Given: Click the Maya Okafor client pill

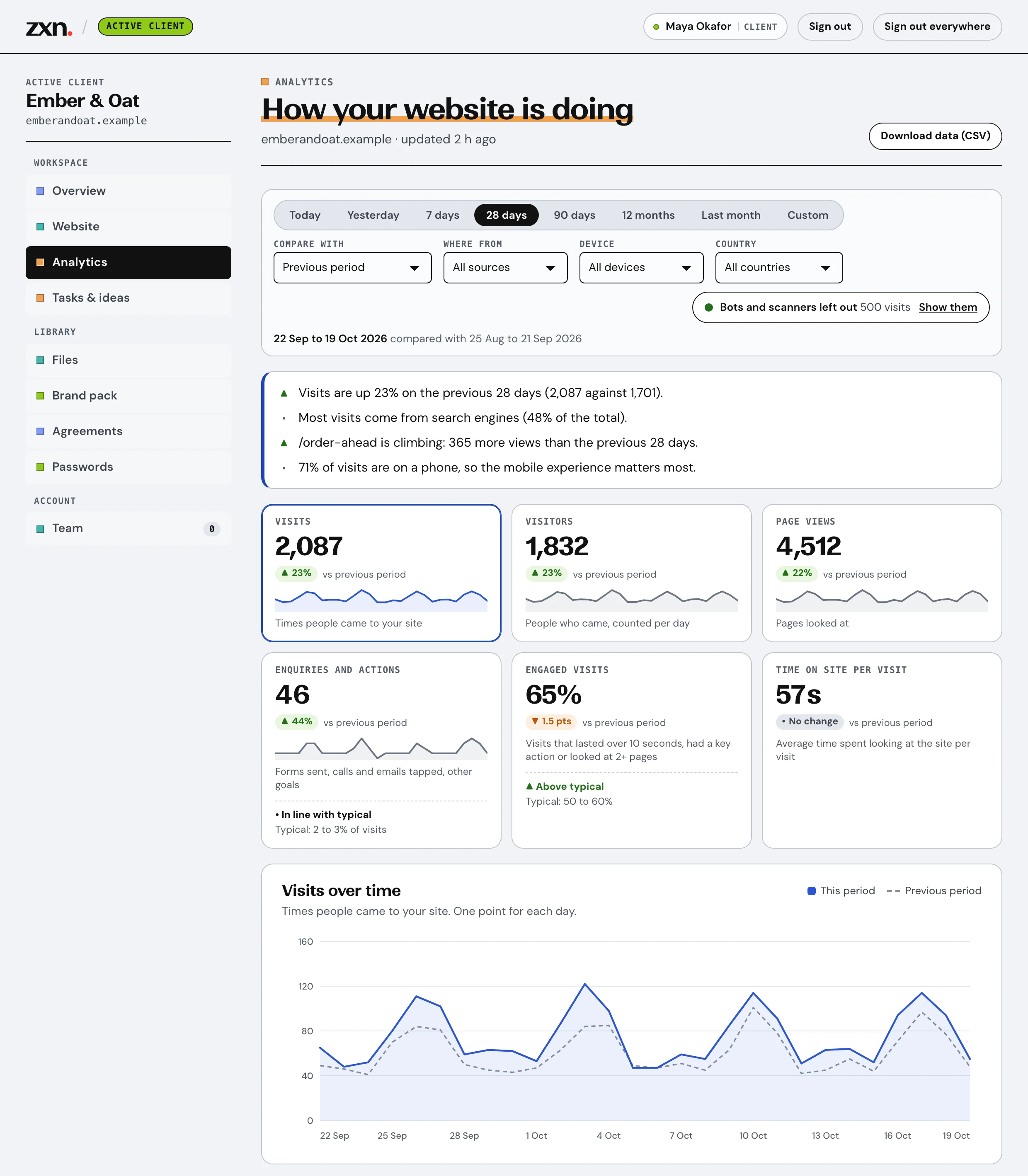Looking at the screenshot, I should 715,27.
